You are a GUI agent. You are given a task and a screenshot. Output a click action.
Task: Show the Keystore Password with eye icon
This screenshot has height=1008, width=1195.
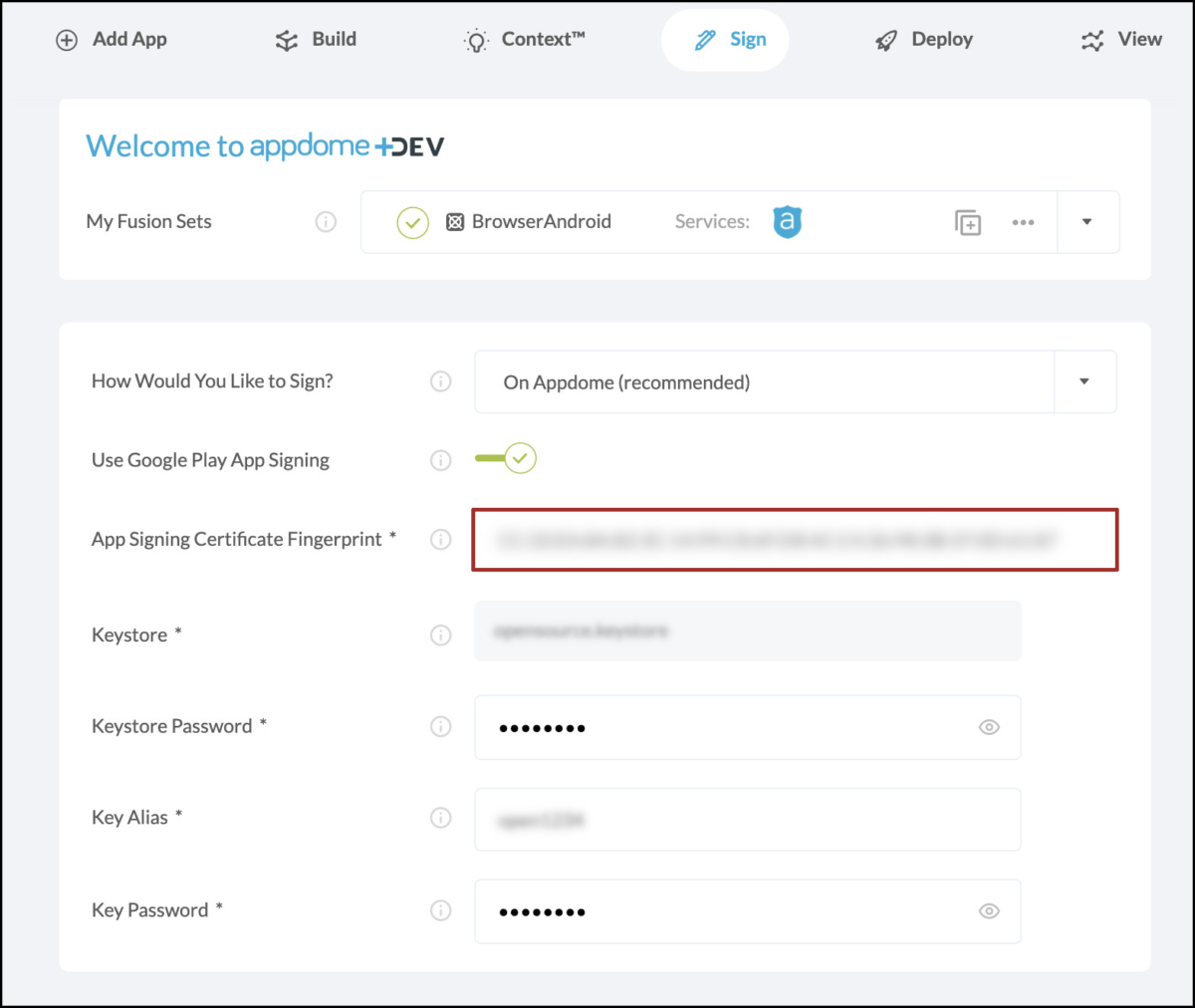click(x=988, y=727)
